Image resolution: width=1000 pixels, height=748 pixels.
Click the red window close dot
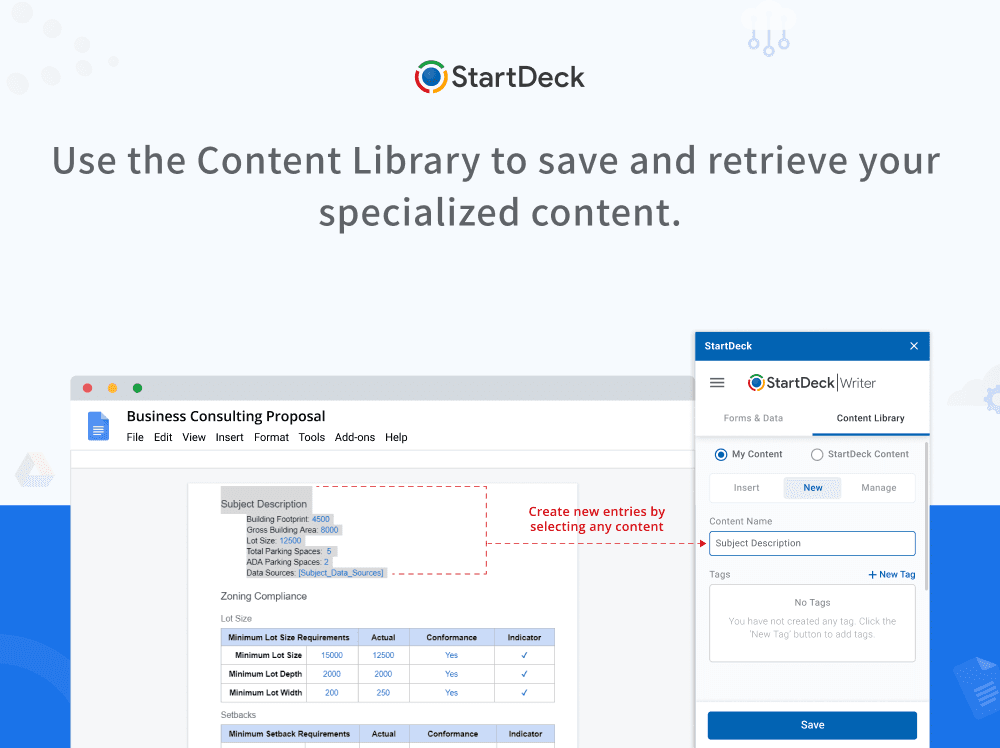click(88, 388)
